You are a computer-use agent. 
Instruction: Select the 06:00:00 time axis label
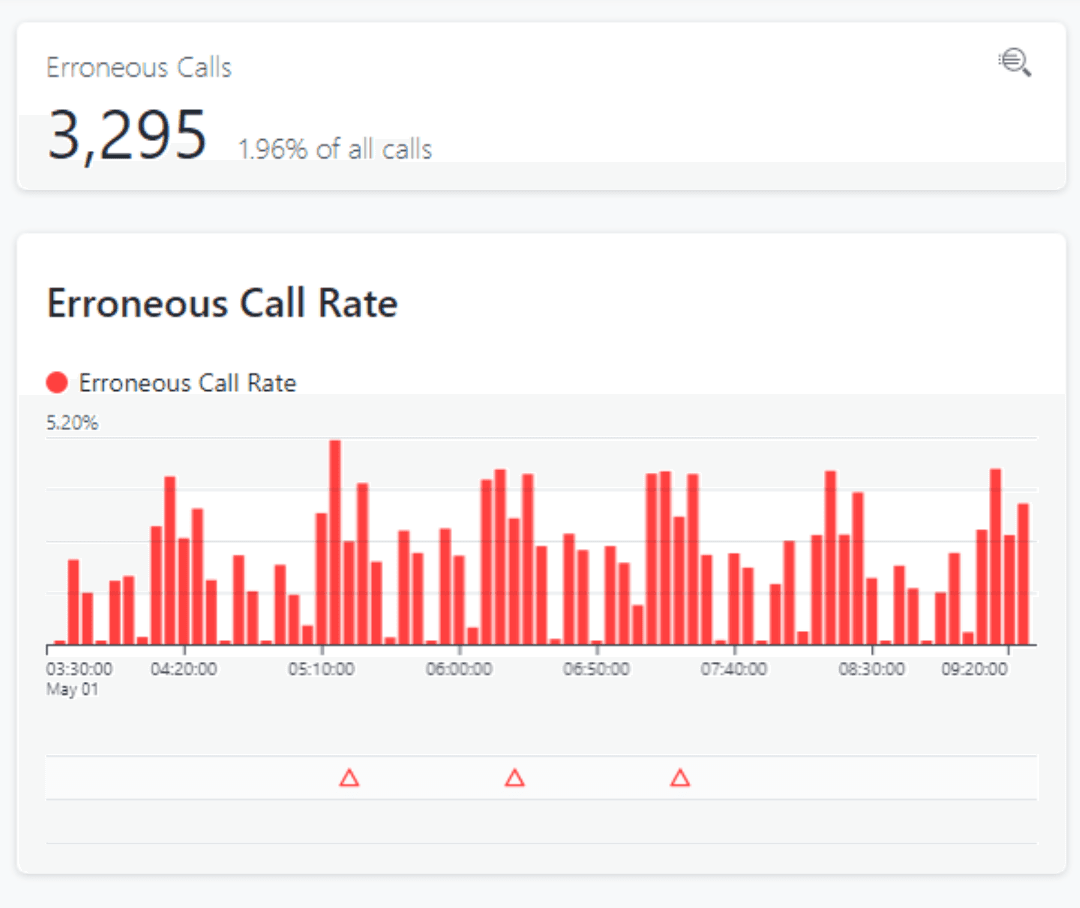point(459,669)
